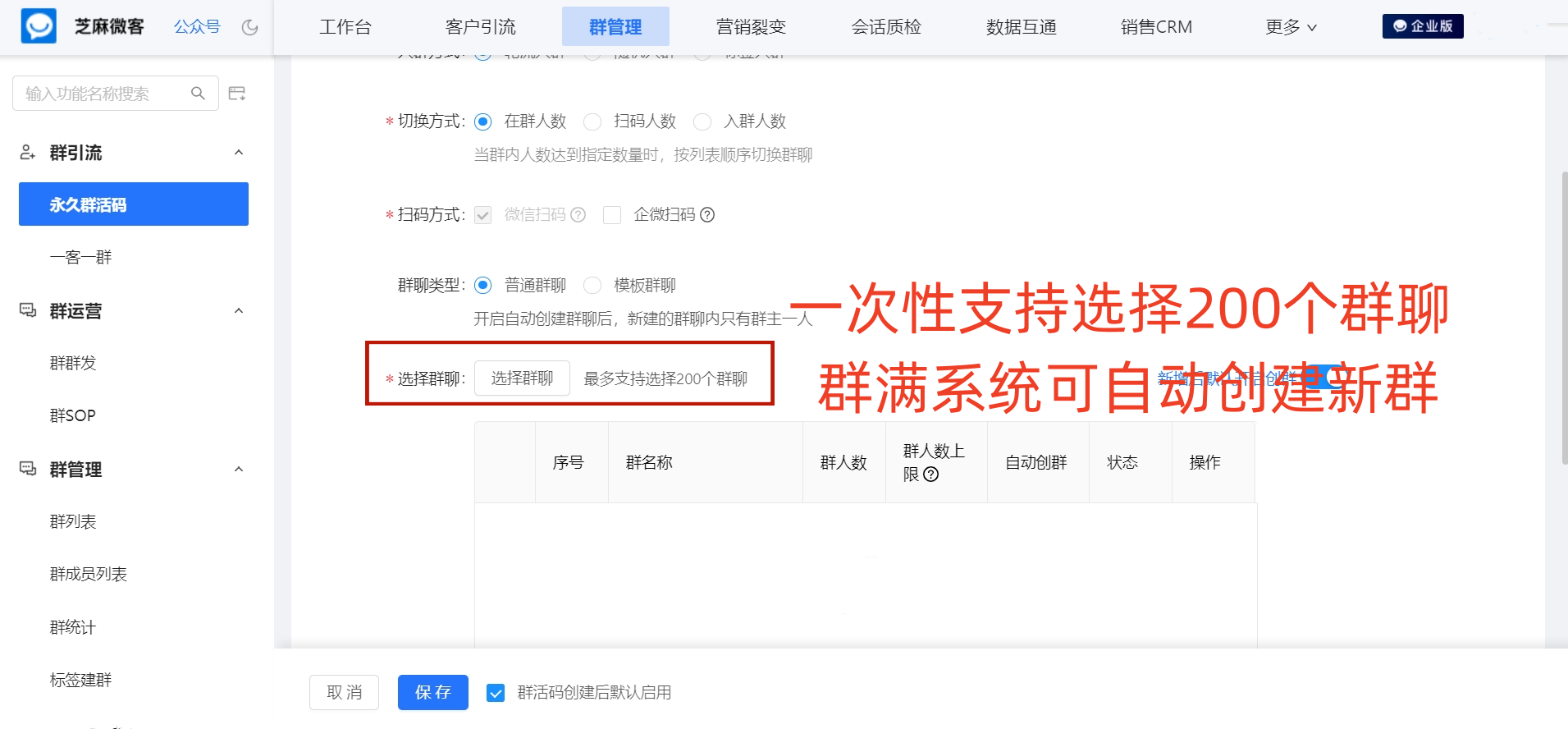
Task: Open the 更多 dropdown menu
Action: pyautogui.click(x=1291, y=27)
